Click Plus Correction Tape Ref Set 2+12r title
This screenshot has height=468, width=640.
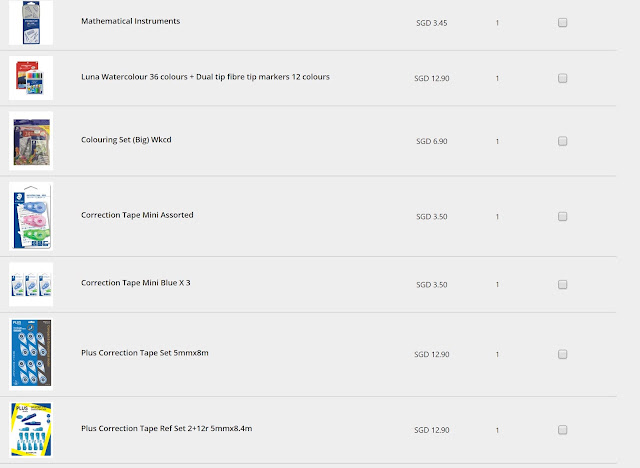(167, 428)
